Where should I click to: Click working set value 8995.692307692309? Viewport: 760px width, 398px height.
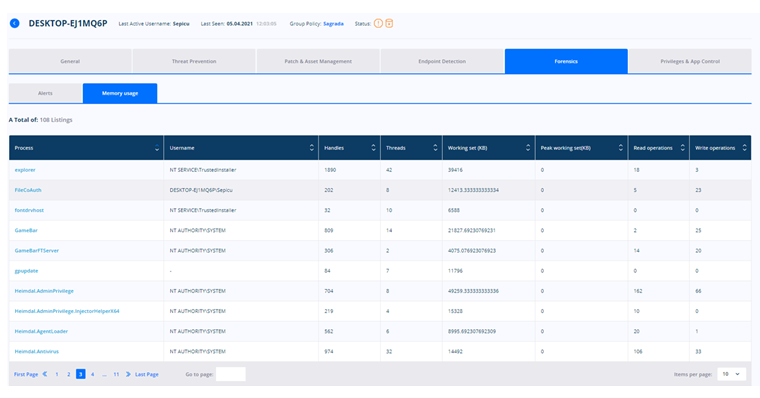coord(472,331)
